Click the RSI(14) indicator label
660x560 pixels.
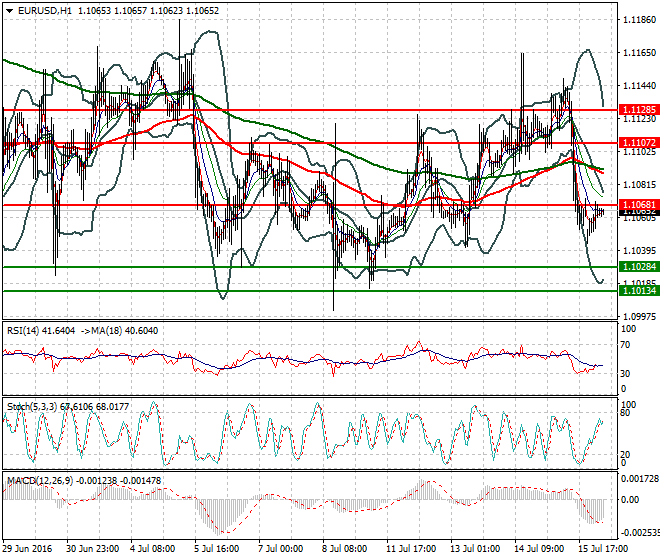pyautogui.click(x=24, y=331)
